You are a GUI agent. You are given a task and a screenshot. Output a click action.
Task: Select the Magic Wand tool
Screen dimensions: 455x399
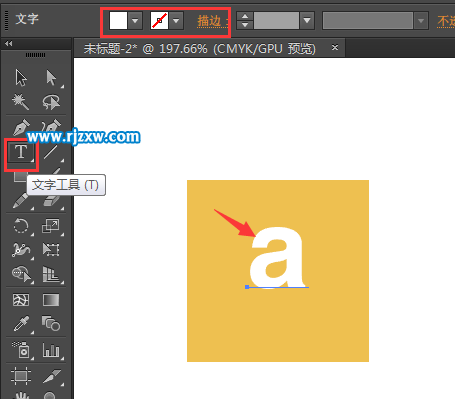coord(21,102)
